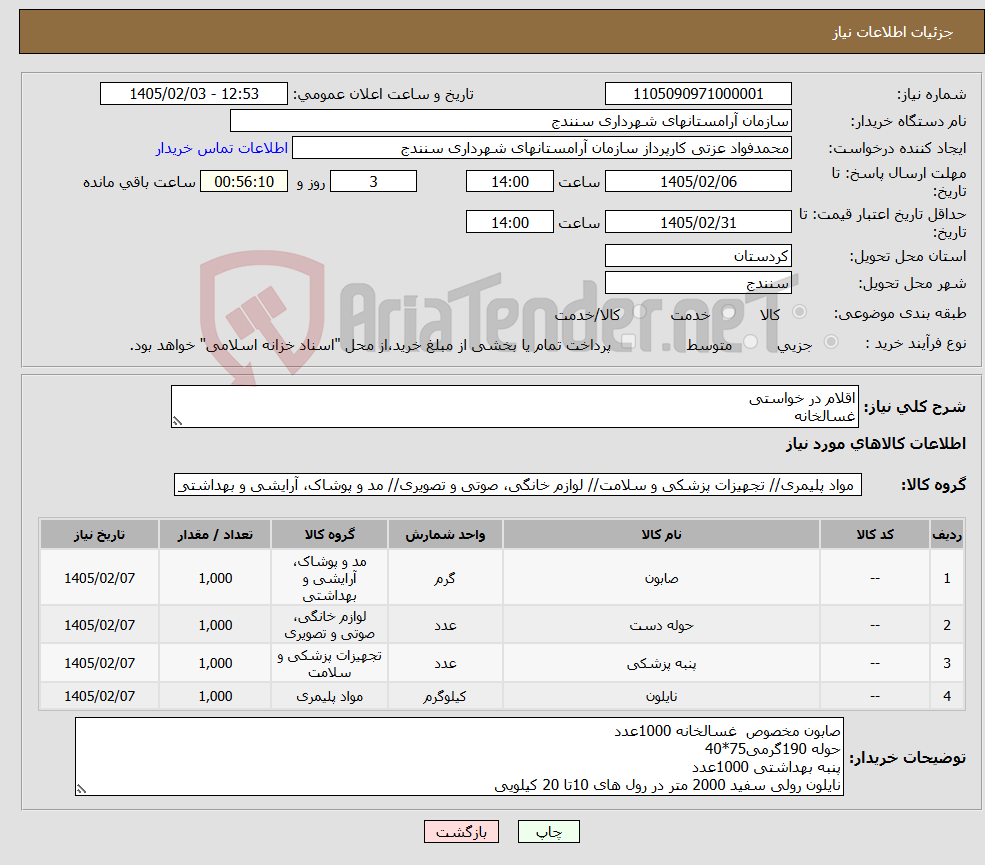Click the remaining time field 00:56:10
The image size is (985, 865).
pos(244,182)
